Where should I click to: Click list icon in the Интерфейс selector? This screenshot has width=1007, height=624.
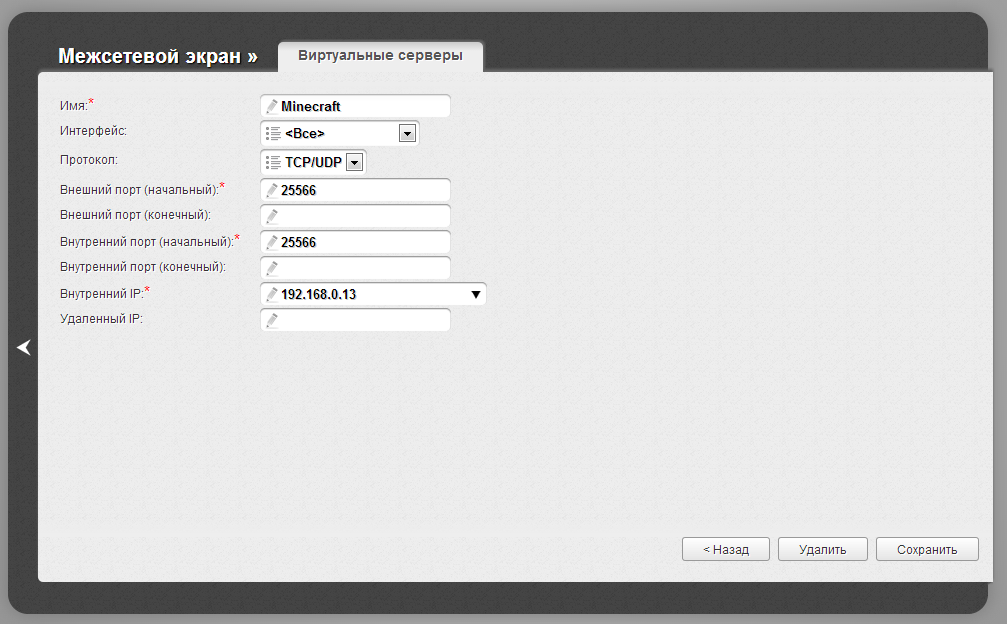[x=272, y=133]
